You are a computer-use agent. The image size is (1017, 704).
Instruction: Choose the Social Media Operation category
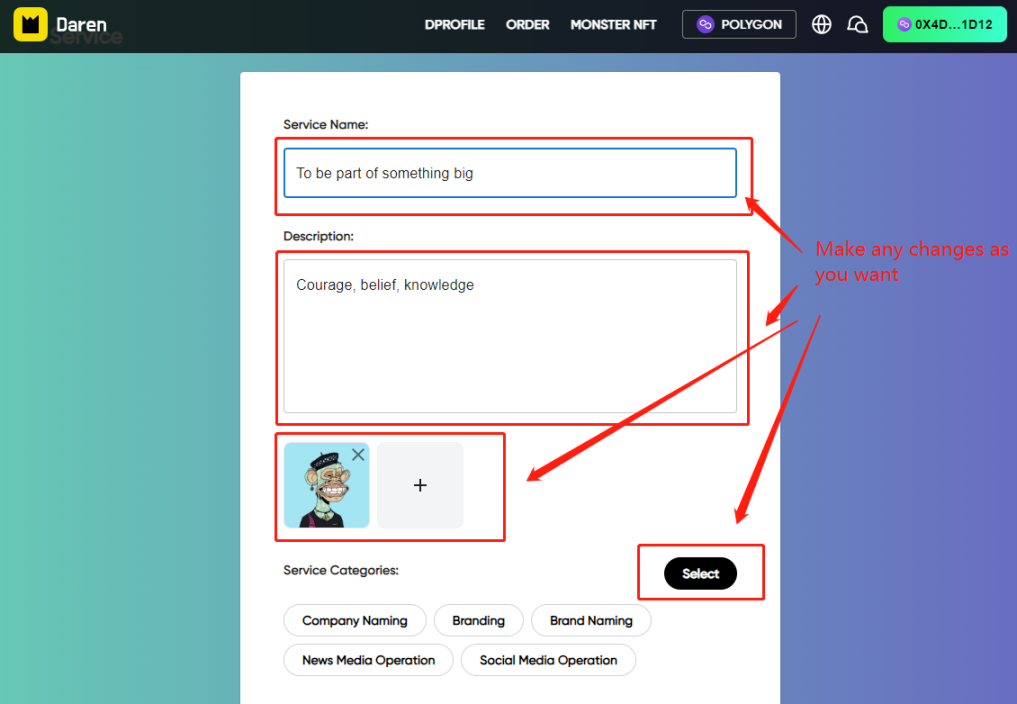tap(548, 660)
